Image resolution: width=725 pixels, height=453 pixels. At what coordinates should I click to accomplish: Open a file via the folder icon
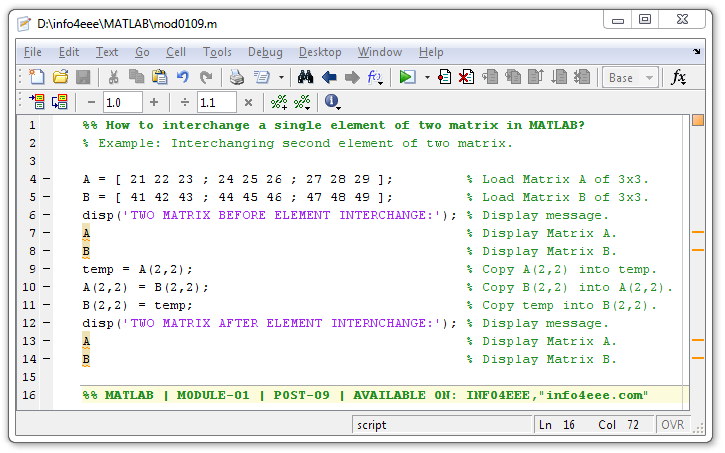coord(61,77)
